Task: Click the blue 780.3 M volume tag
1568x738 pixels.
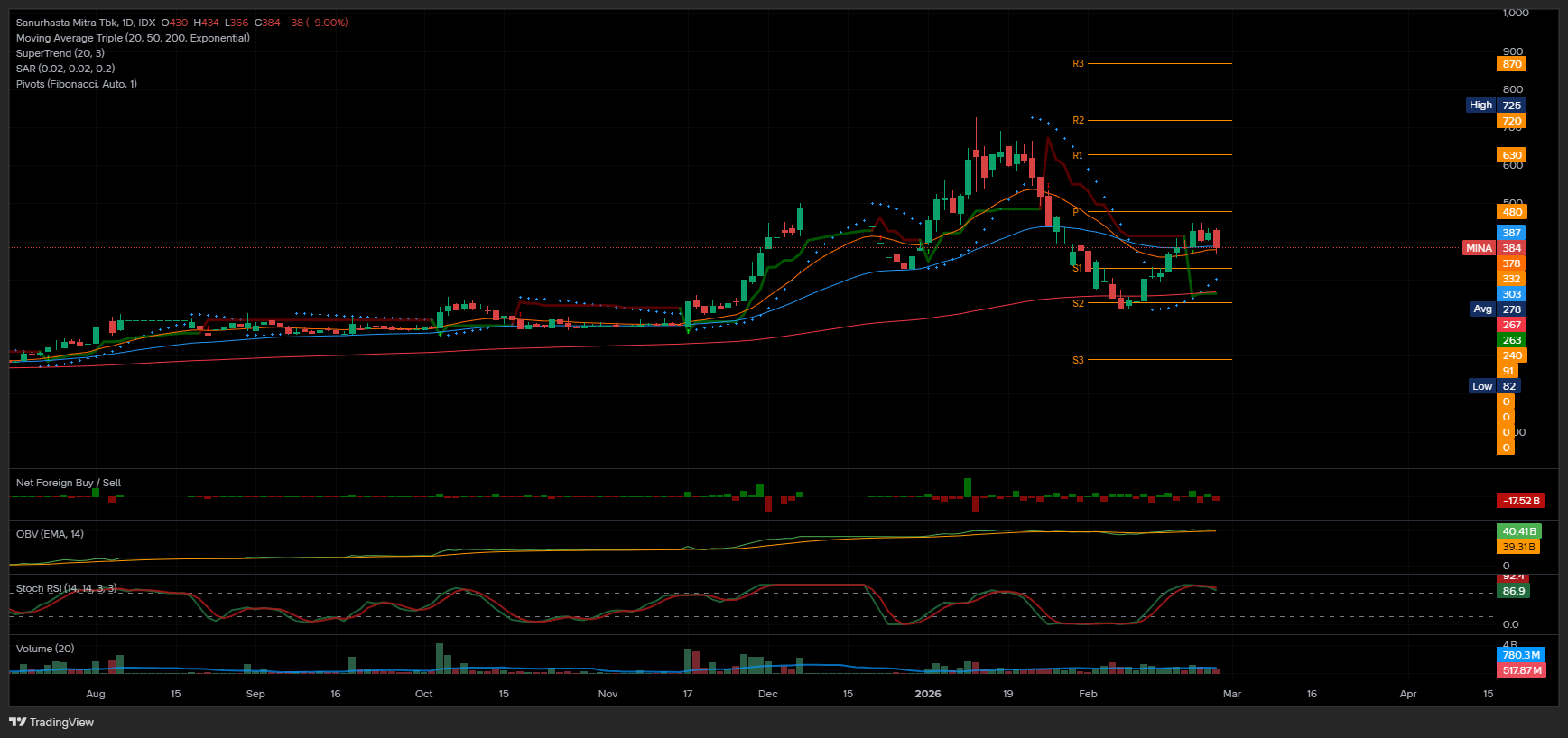Action: pyautogui.click(x=1521, y=655)
